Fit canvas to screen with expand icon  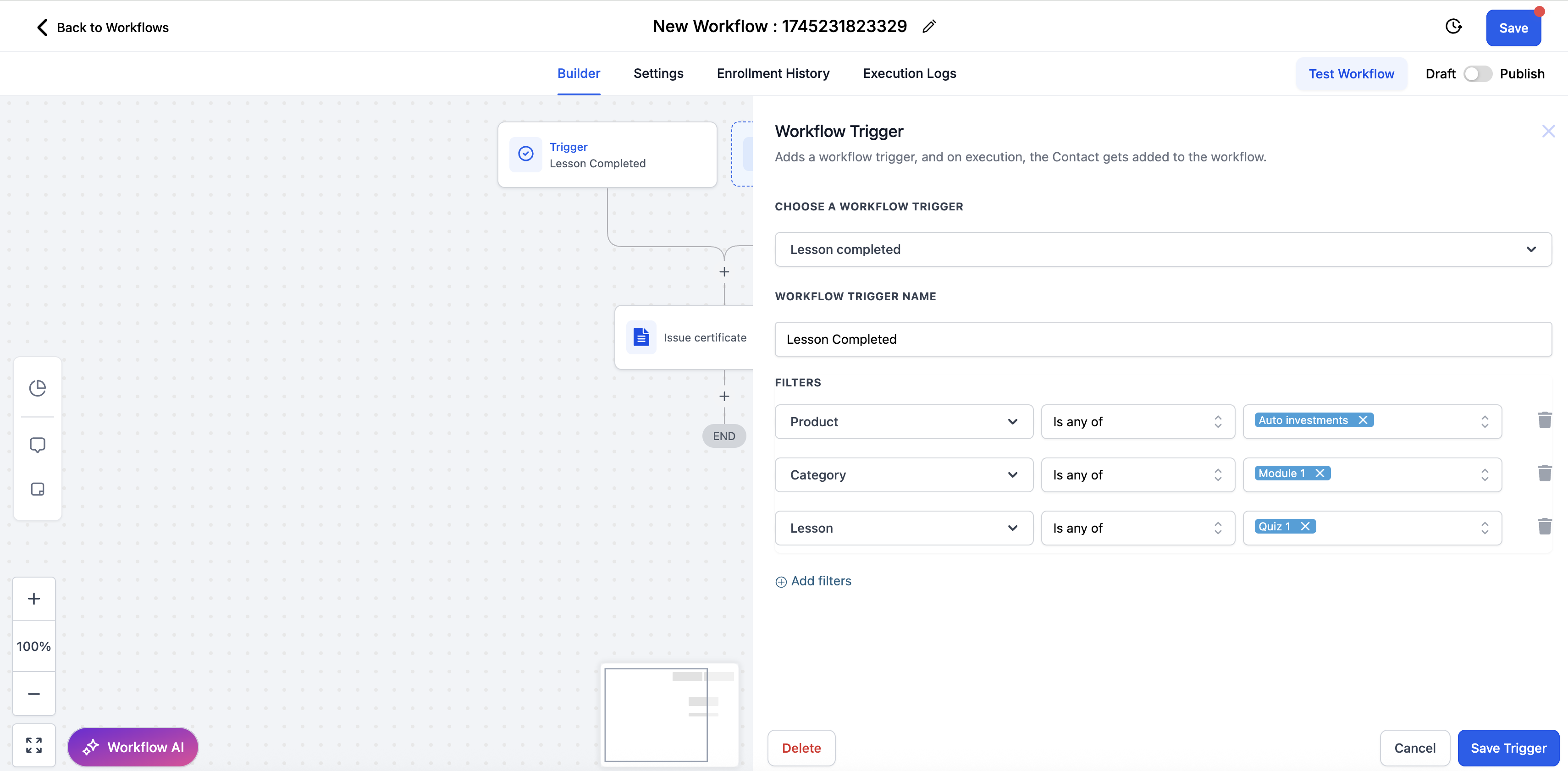(34, 745)
